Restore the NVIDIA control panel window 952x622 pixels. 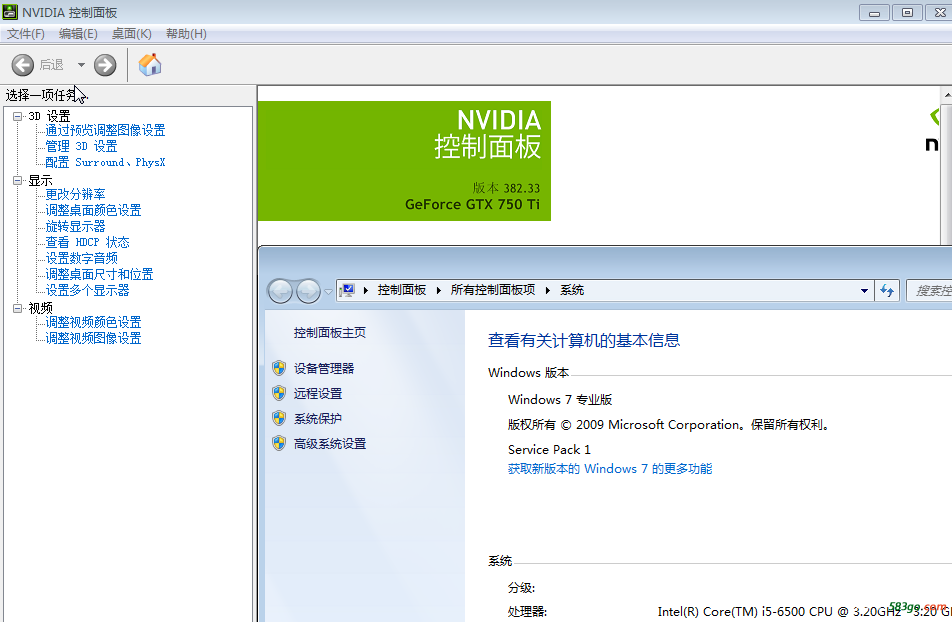point(907,13)
